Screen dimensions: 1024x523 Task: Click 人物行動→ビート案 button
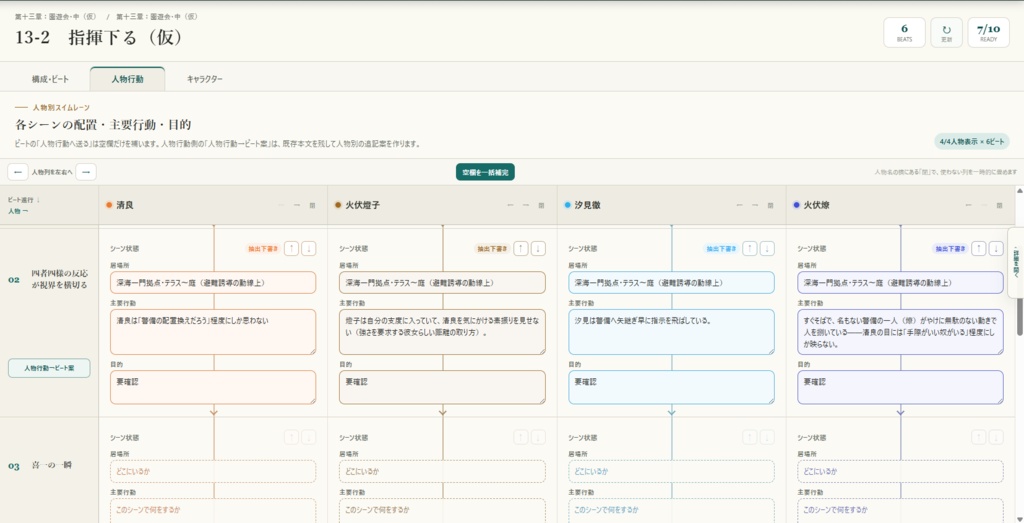point(49,368)
